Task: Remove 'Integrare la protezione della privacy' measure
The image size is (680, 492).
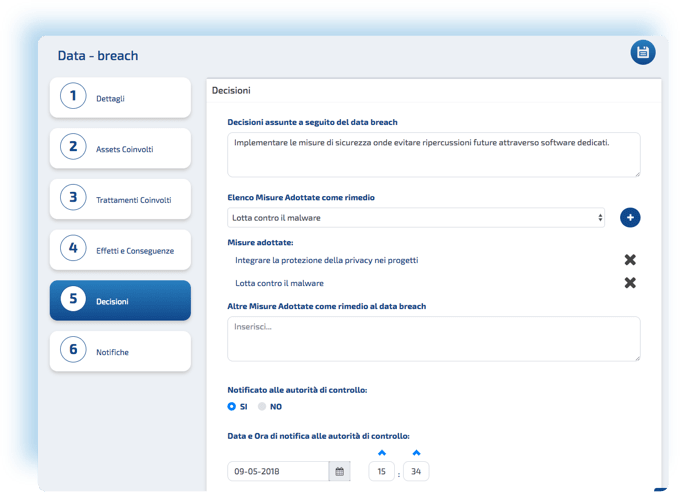Action: 630,260
